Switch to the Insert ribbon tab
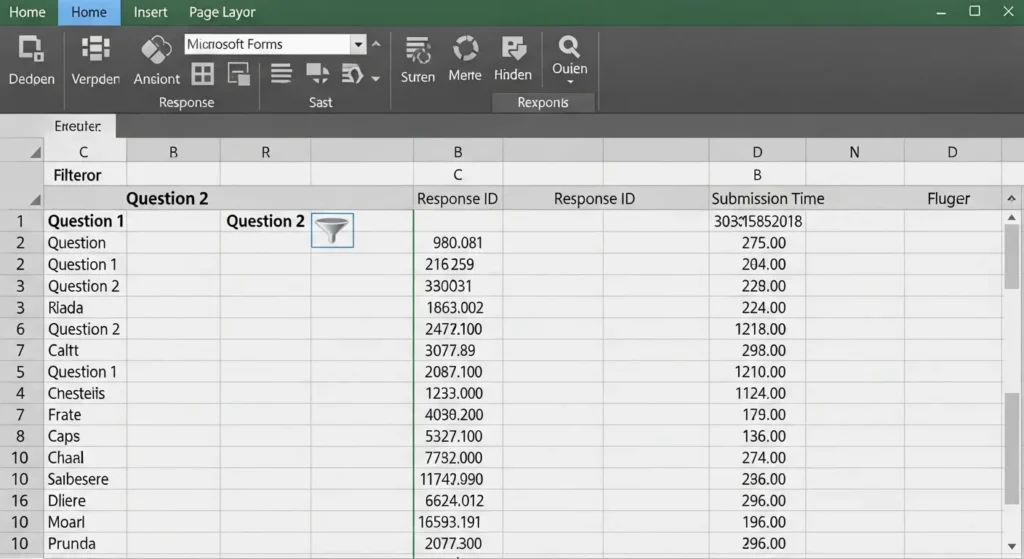The height and width of the screenshot is (559, 1024). coord(150,12)
